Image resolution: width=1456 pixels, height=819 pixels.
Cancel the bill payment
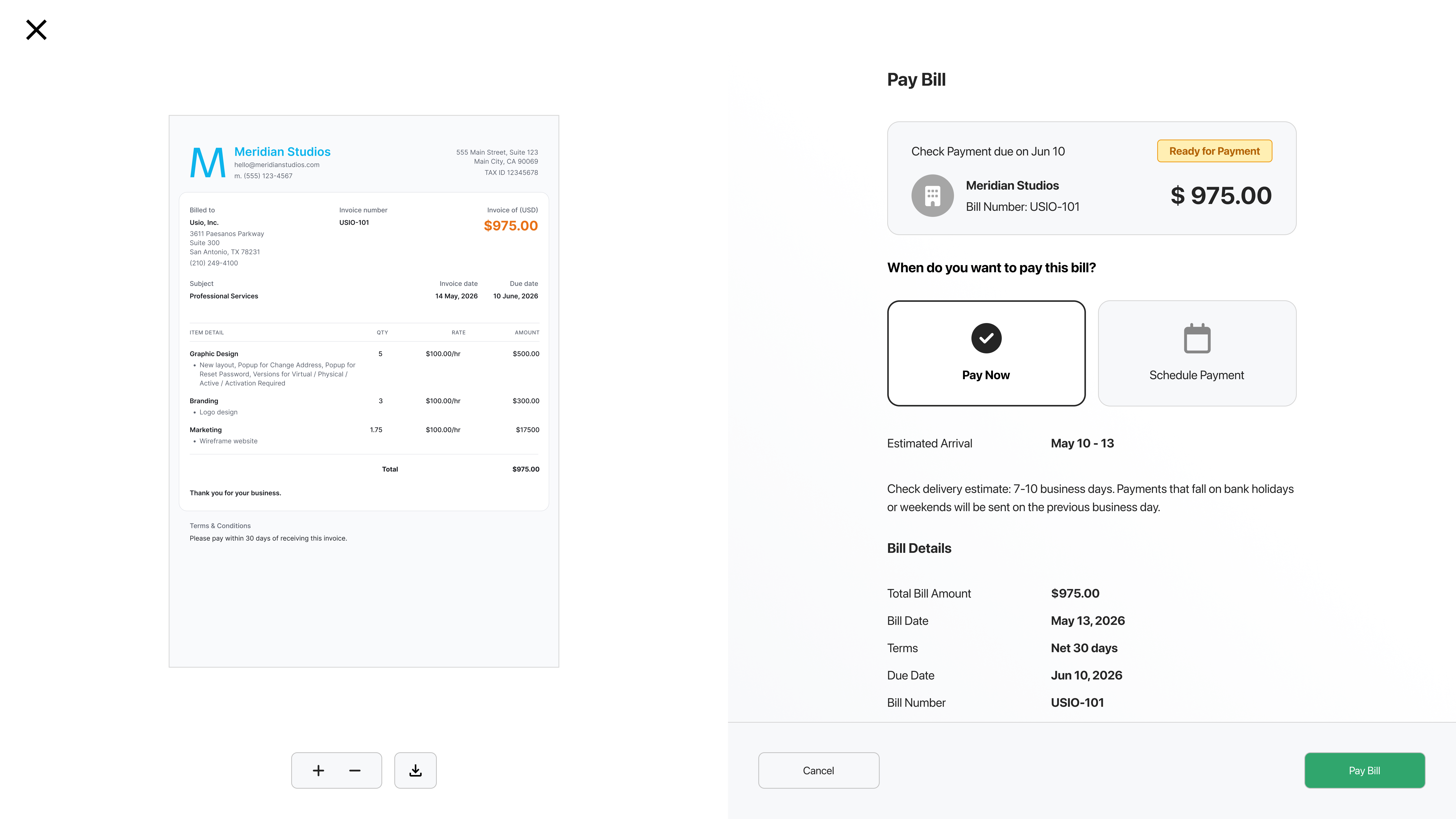coord(818,770)
